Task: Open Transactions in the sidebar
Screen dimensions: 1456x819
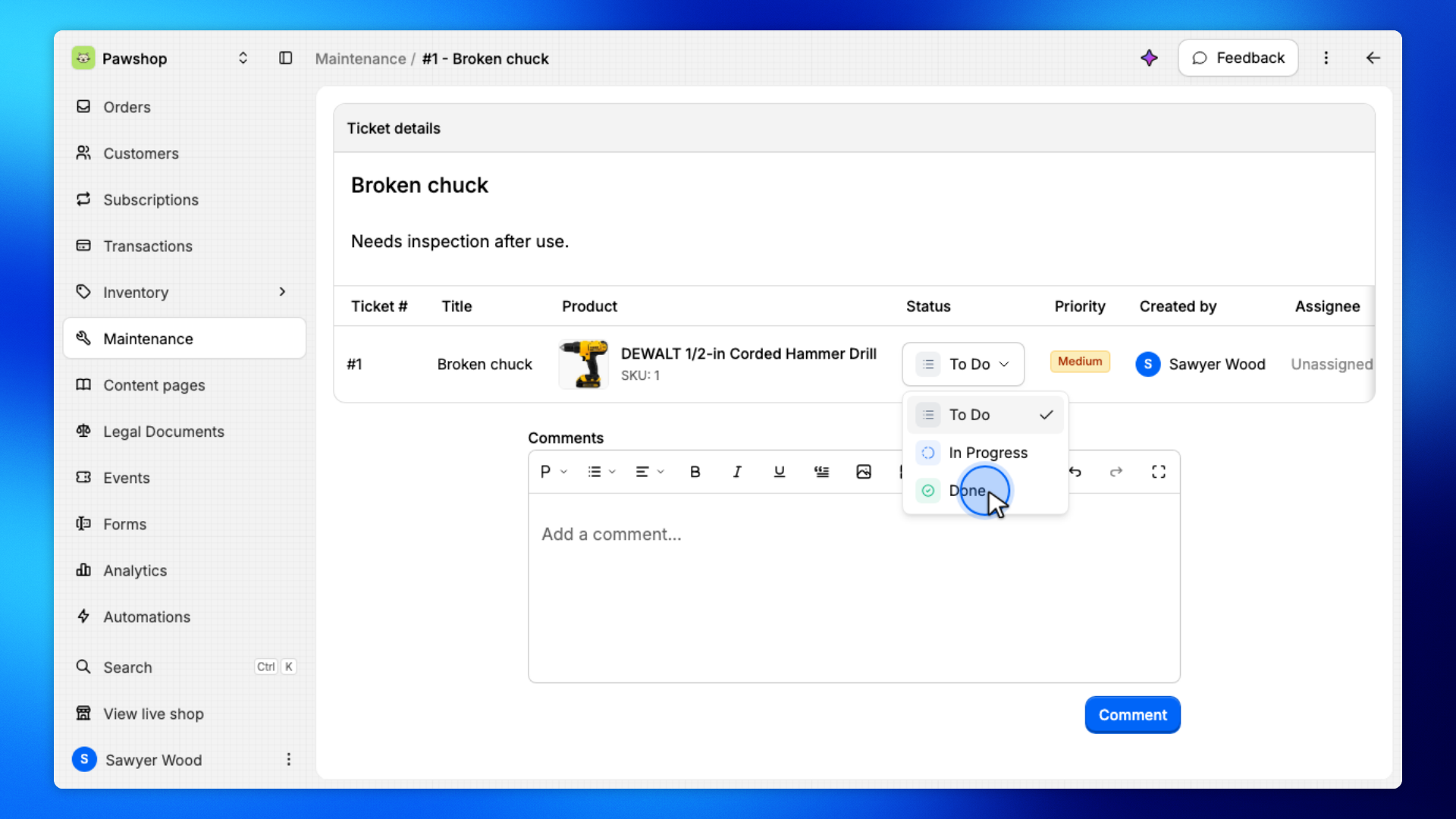Action: [184, 246]
